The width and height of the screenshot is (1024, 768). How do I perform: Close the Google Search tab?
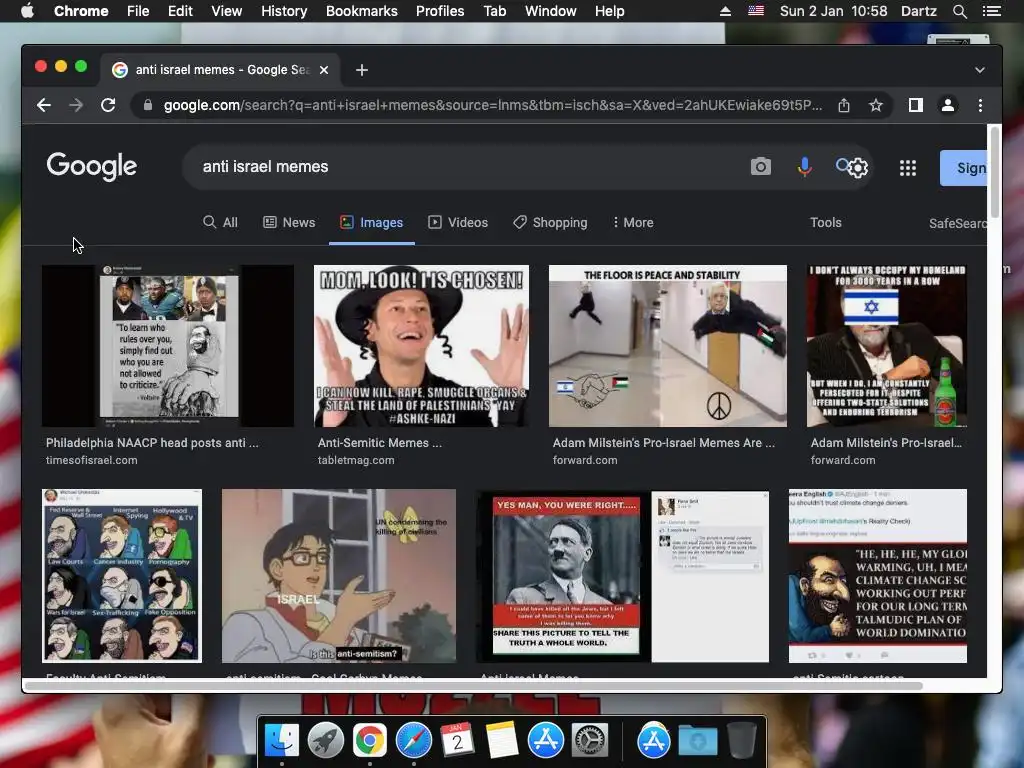324,70
